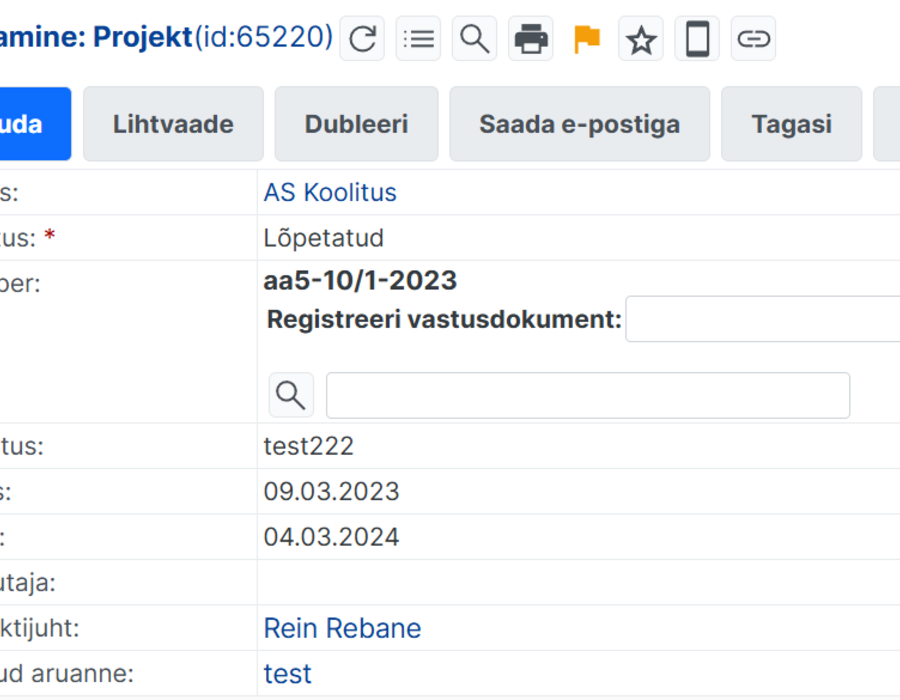Viewport: 900px width, 700px height.
Task: Click the refresh icon next to the project id
Action: point(362,39)
